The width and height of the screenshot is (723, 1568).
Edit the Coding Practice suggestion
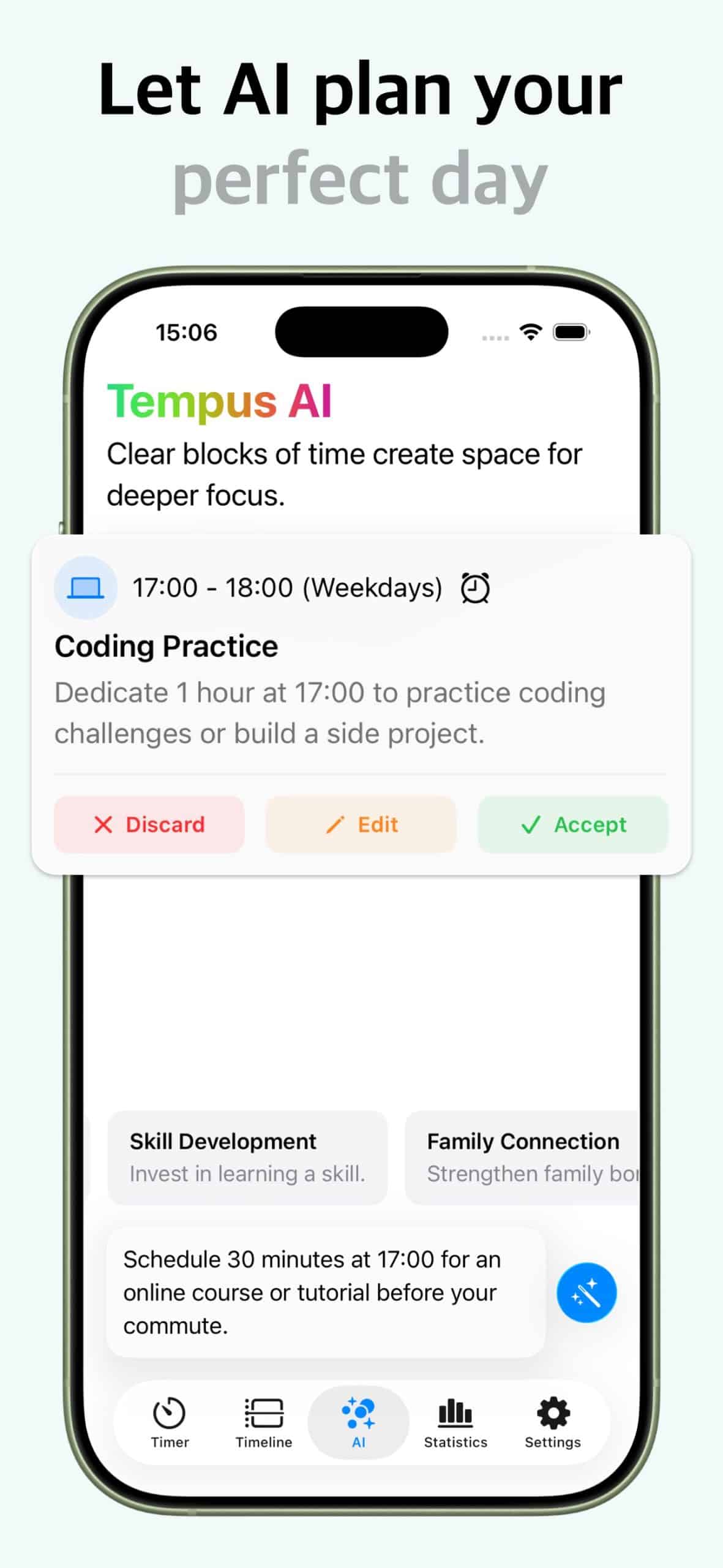click(361, 824)
